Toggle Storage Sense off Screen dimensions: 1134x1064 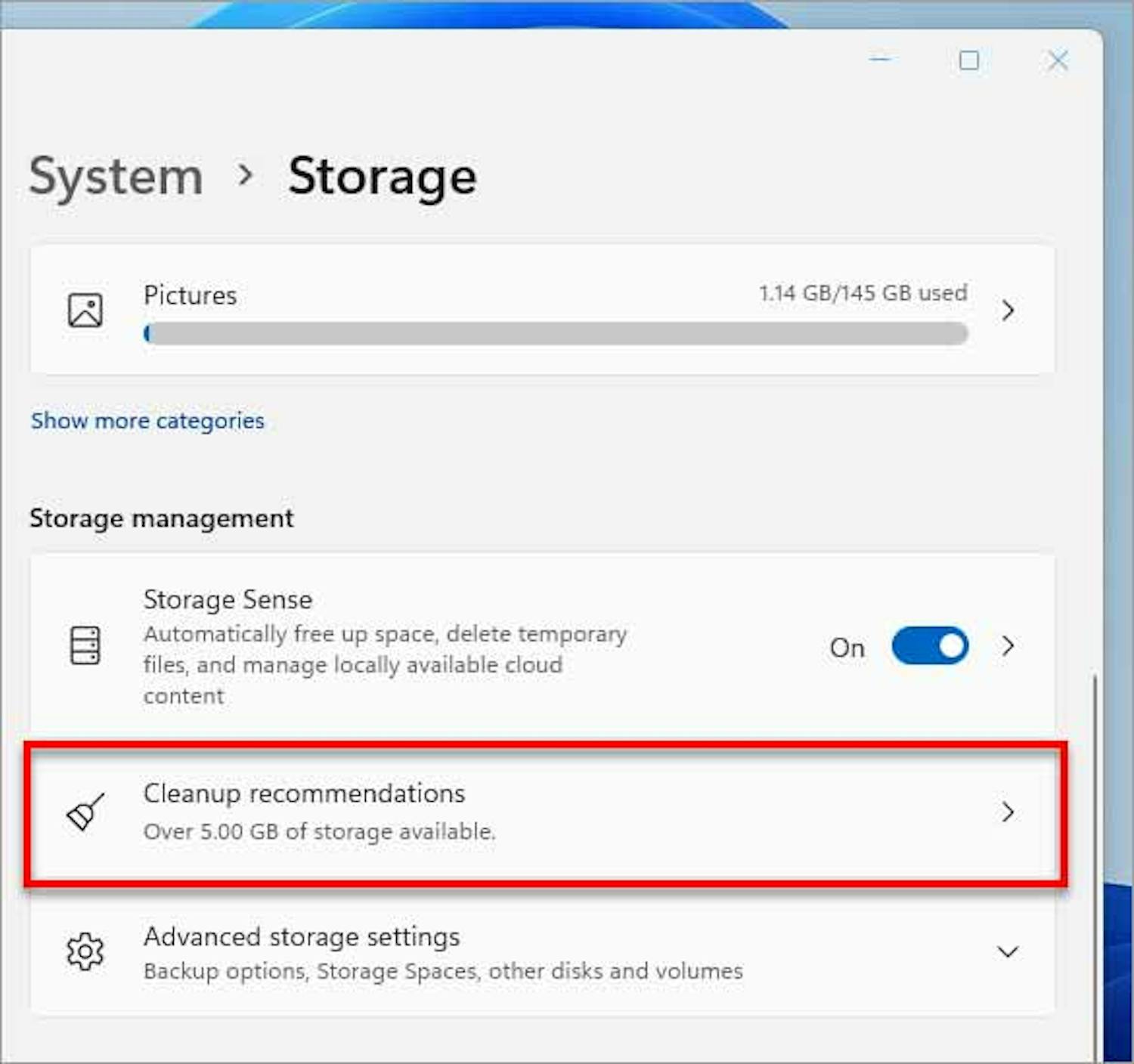[930, 647]
